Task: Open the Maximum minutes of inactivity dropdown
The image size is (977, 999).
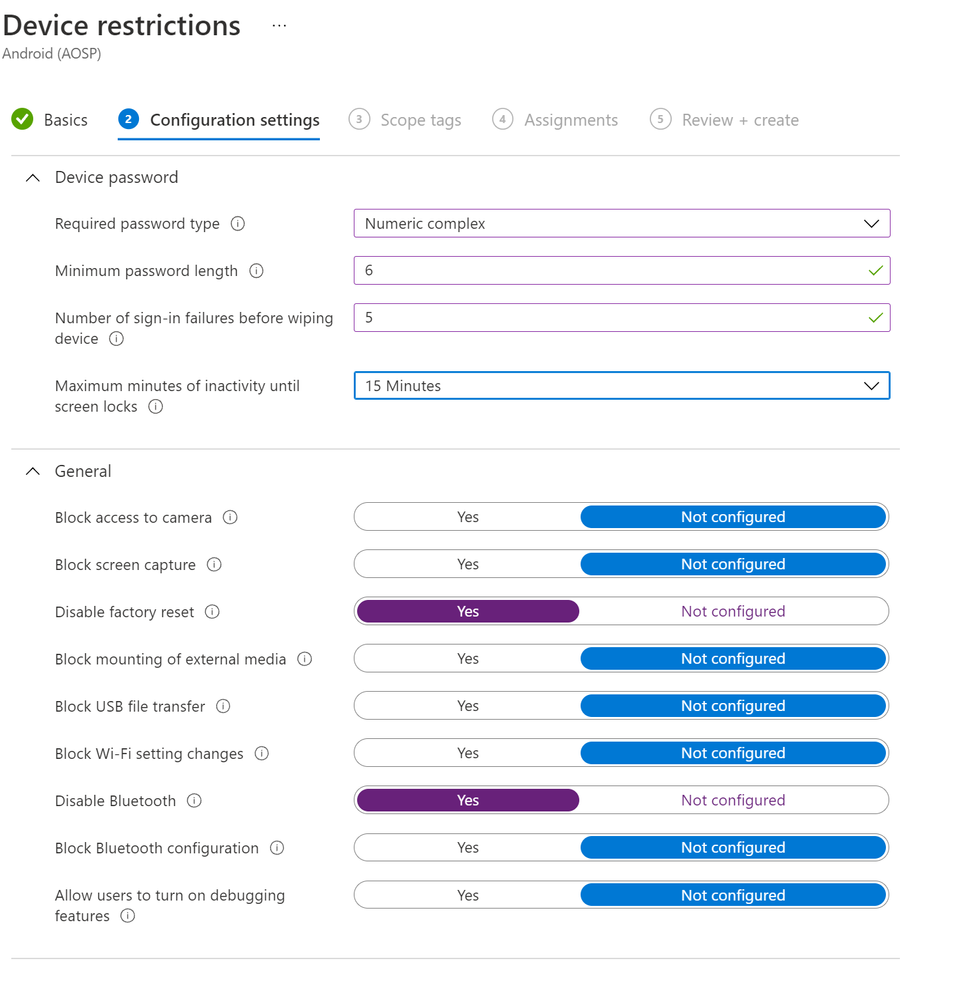Action: [622, 385]
